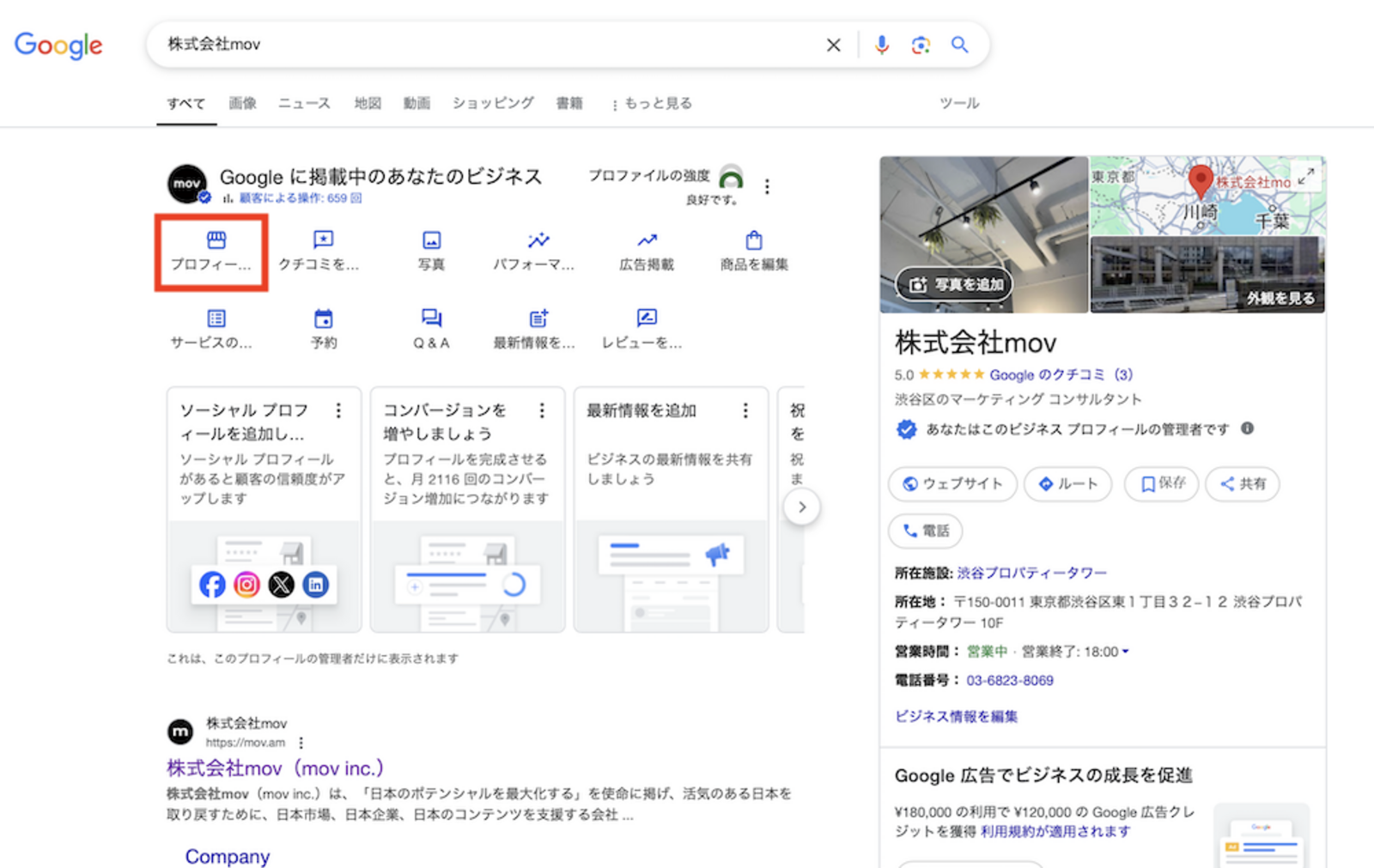Open the ソーシャル プロフィールを追加 card

pos(264,509)
